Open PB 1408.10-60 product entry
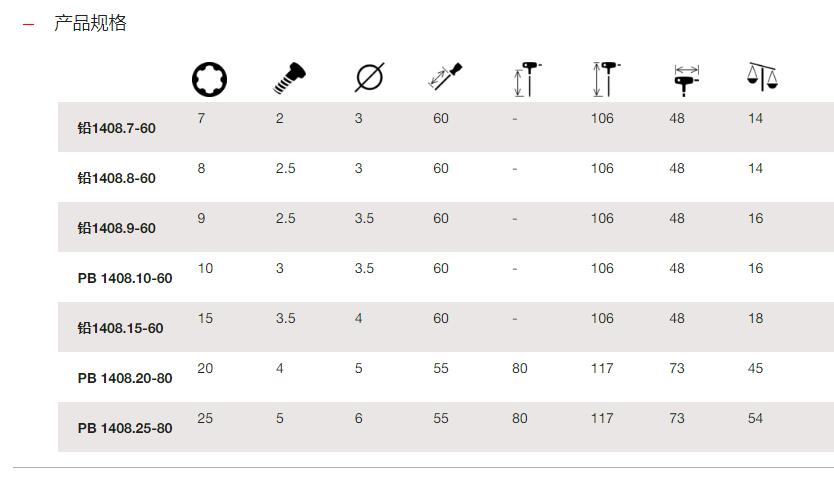834x491 pixels. pos(125,278)
